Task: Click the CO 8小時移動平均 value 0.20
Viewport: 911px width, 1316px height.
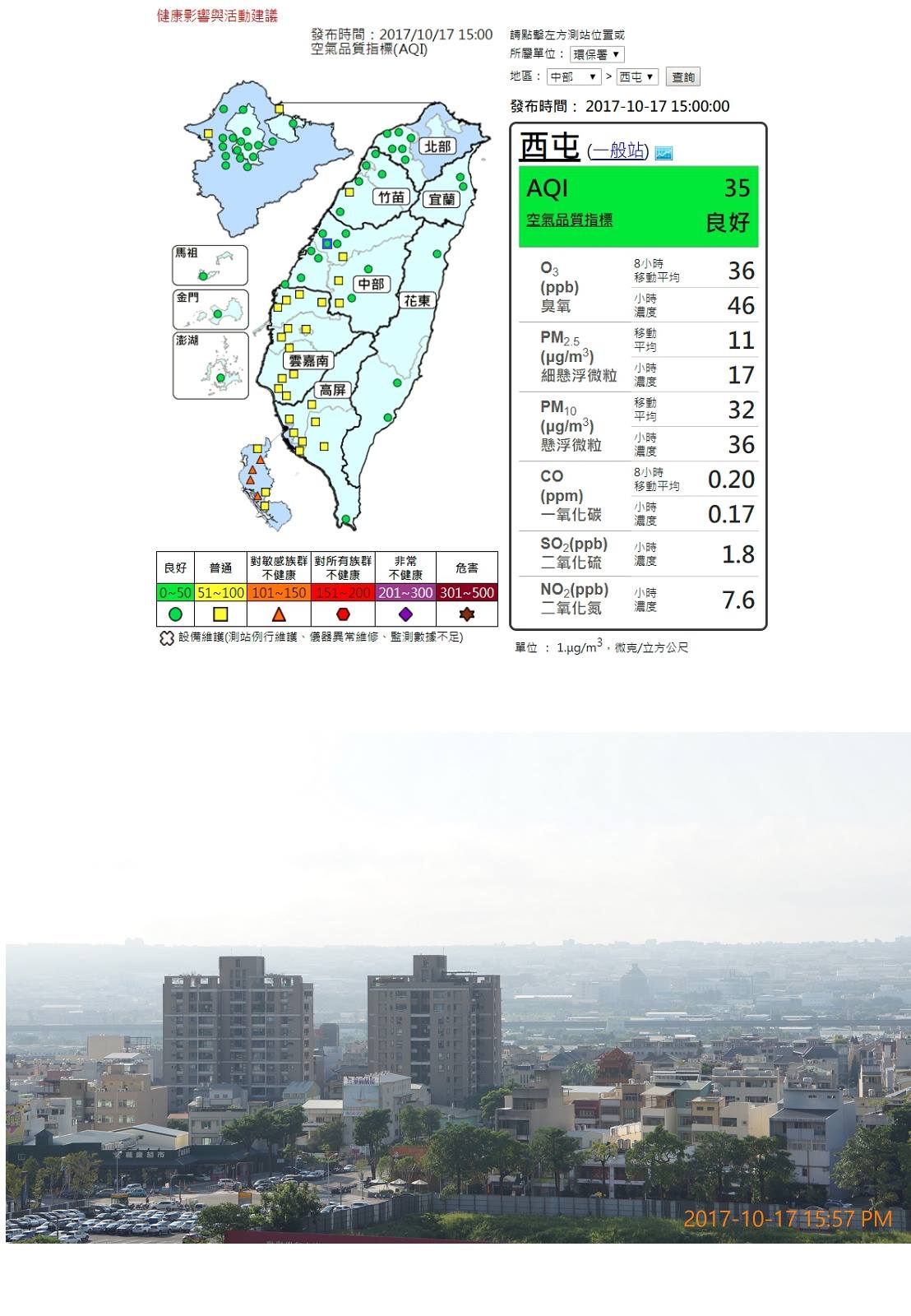Action: pyautogui.click(x=731, y=480)
